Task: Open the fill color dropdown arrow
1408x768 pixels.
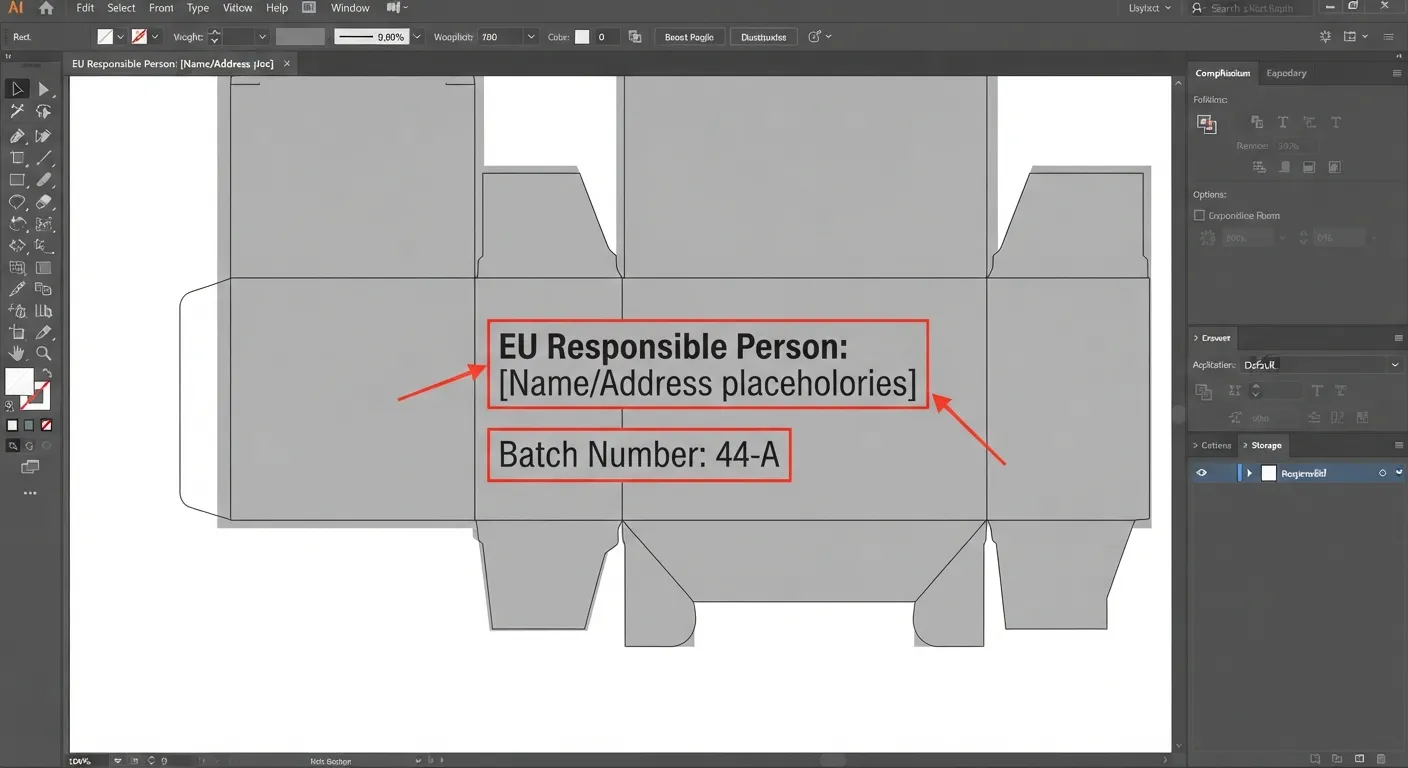Action: click(x=121, y=37)
